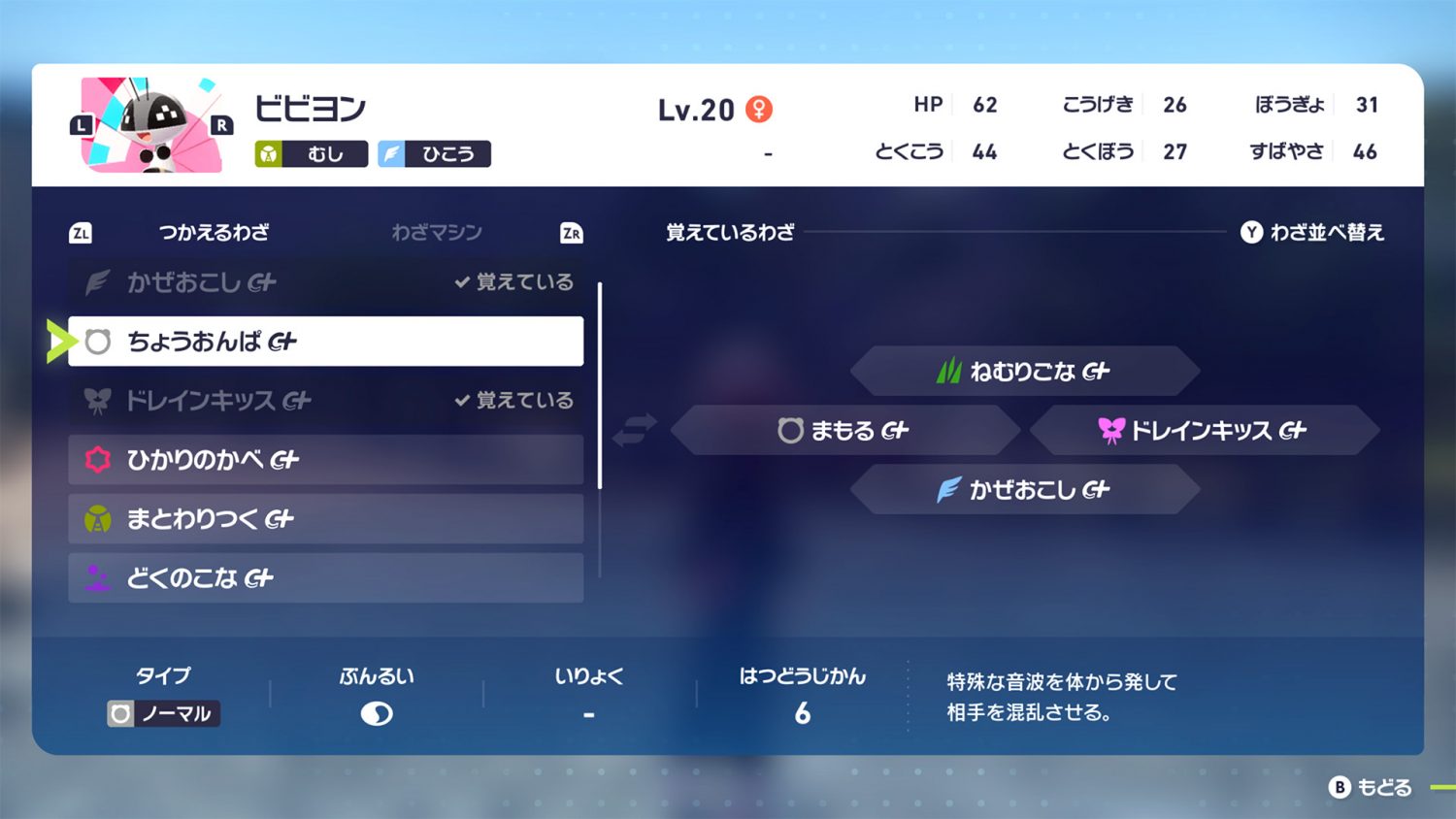Click the Y わざ並べ替え sort button

[x=1311, y=233]
